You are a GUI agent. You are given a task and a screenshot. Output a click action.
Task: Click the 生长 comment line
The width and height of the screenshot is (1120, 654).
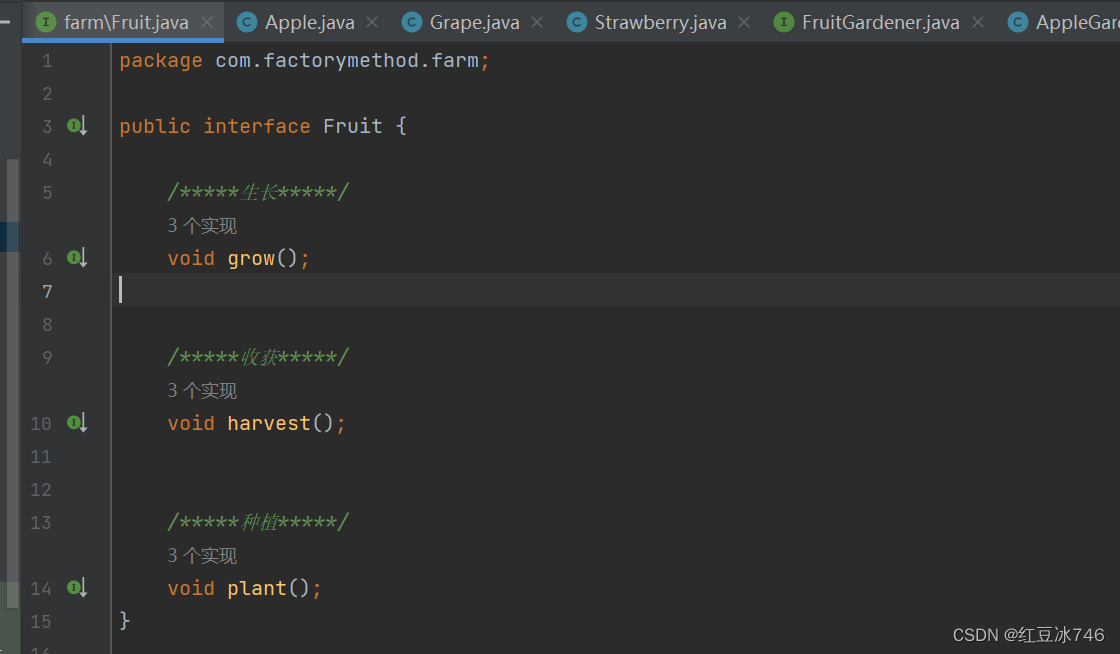(x=258, y=192)
